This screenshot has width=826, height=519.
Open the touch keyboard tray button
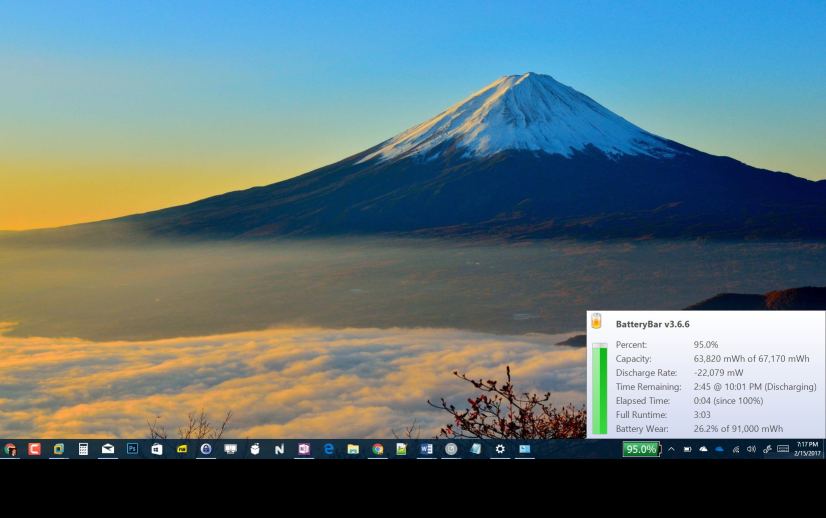coord(783,449)
